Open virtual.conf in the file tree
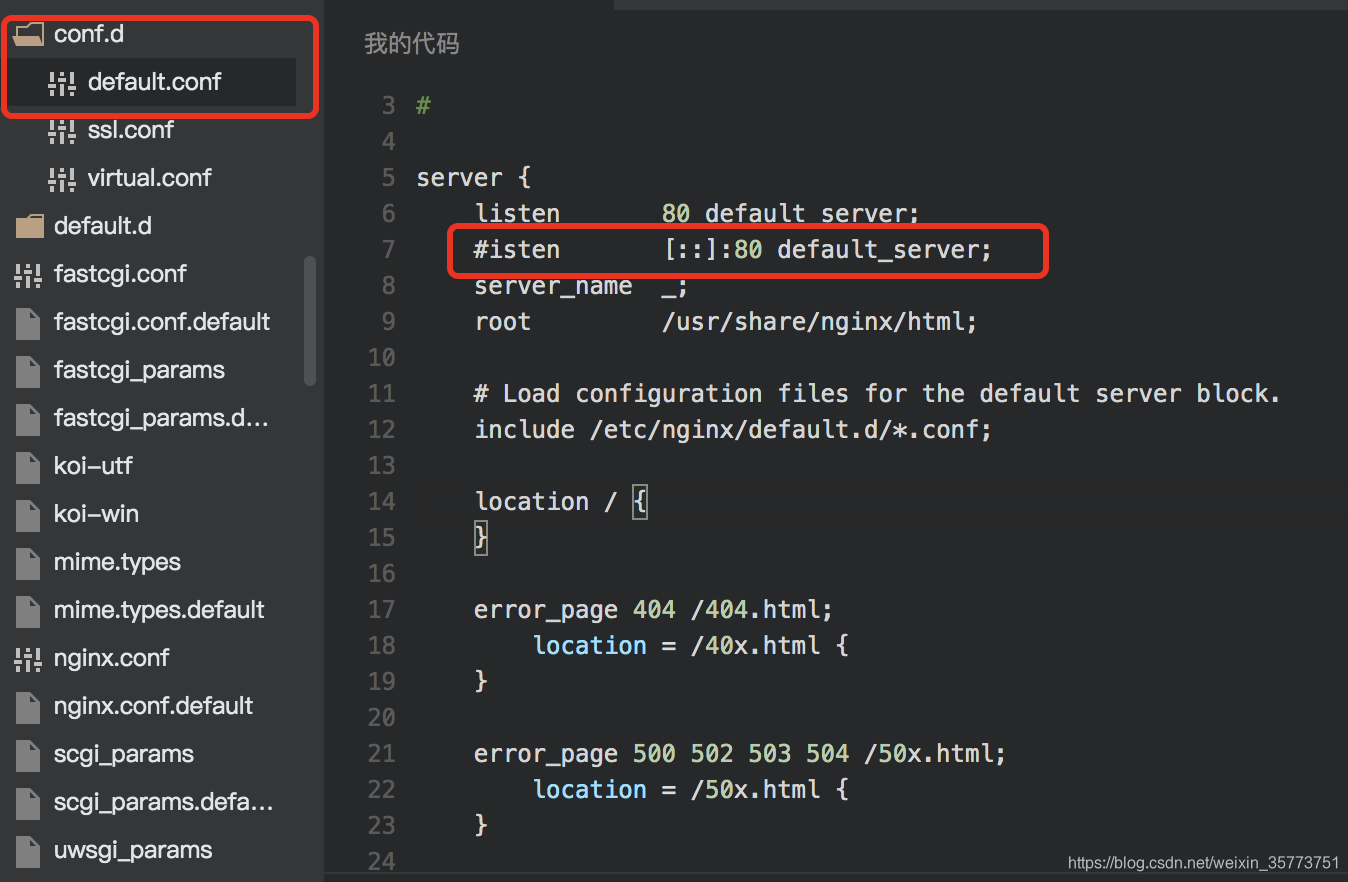 150,178
